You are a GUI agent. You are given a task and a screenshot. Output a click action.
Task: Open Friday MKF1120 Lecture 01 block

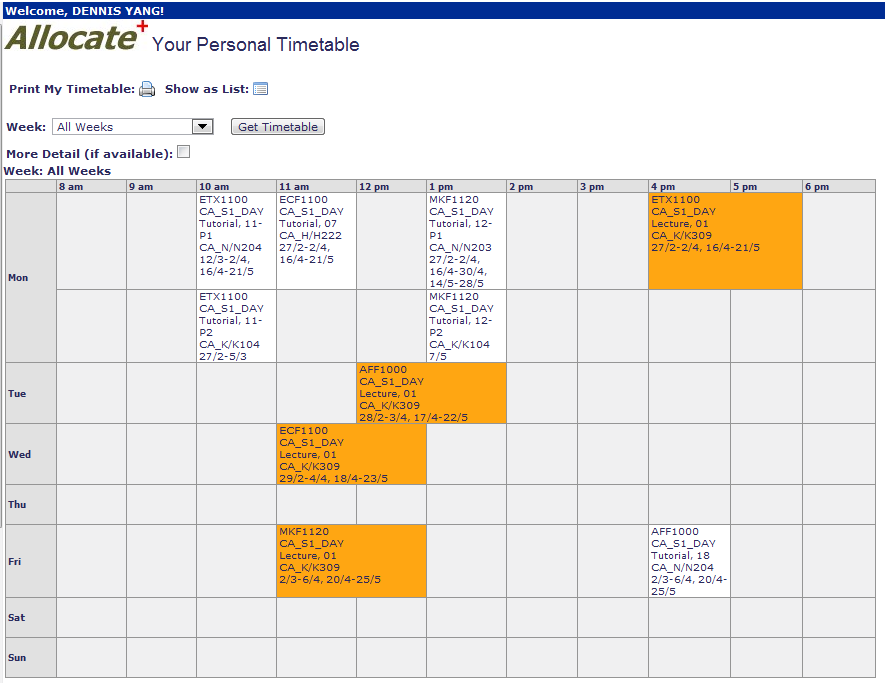(x=351, y=561)
